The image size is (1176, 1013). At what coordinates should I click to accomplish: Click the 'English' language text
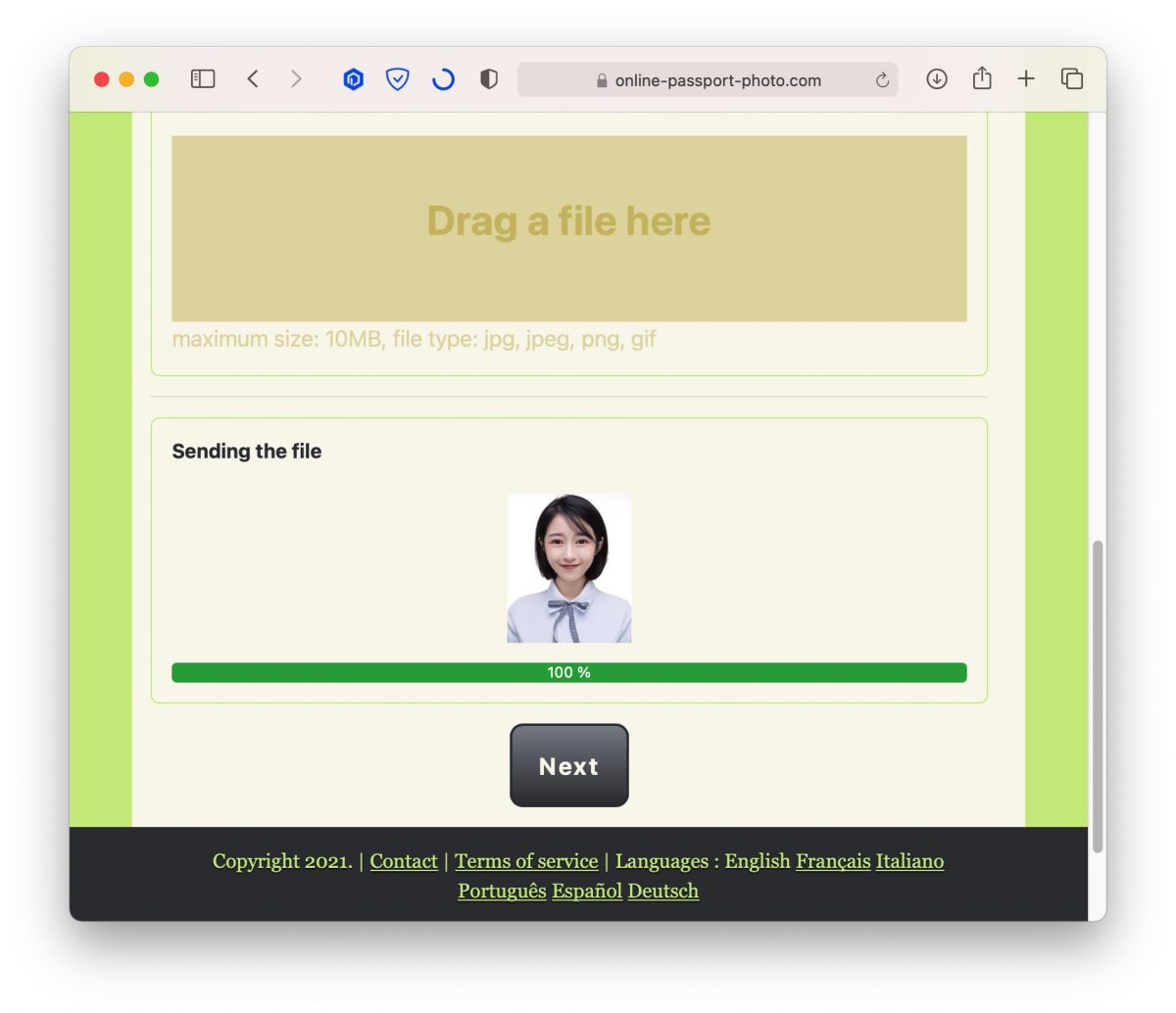click(x=758, y=861)
